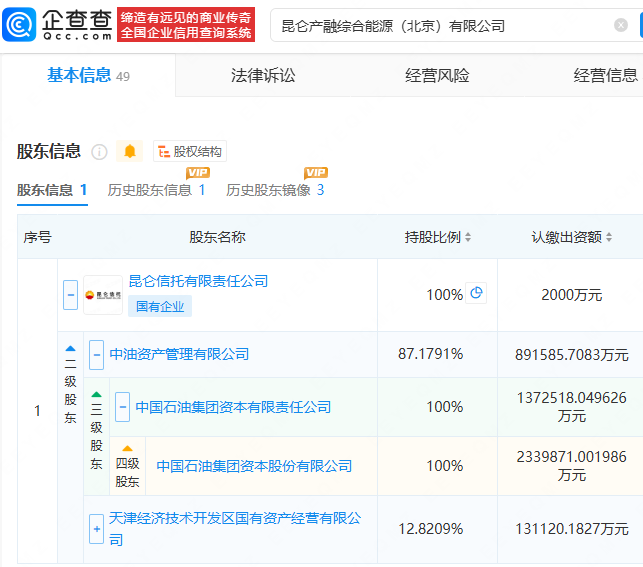643x567 pixels.
Task: Click the Qcc.com logo
Action: pyautogui.click(x=58, y=24)
